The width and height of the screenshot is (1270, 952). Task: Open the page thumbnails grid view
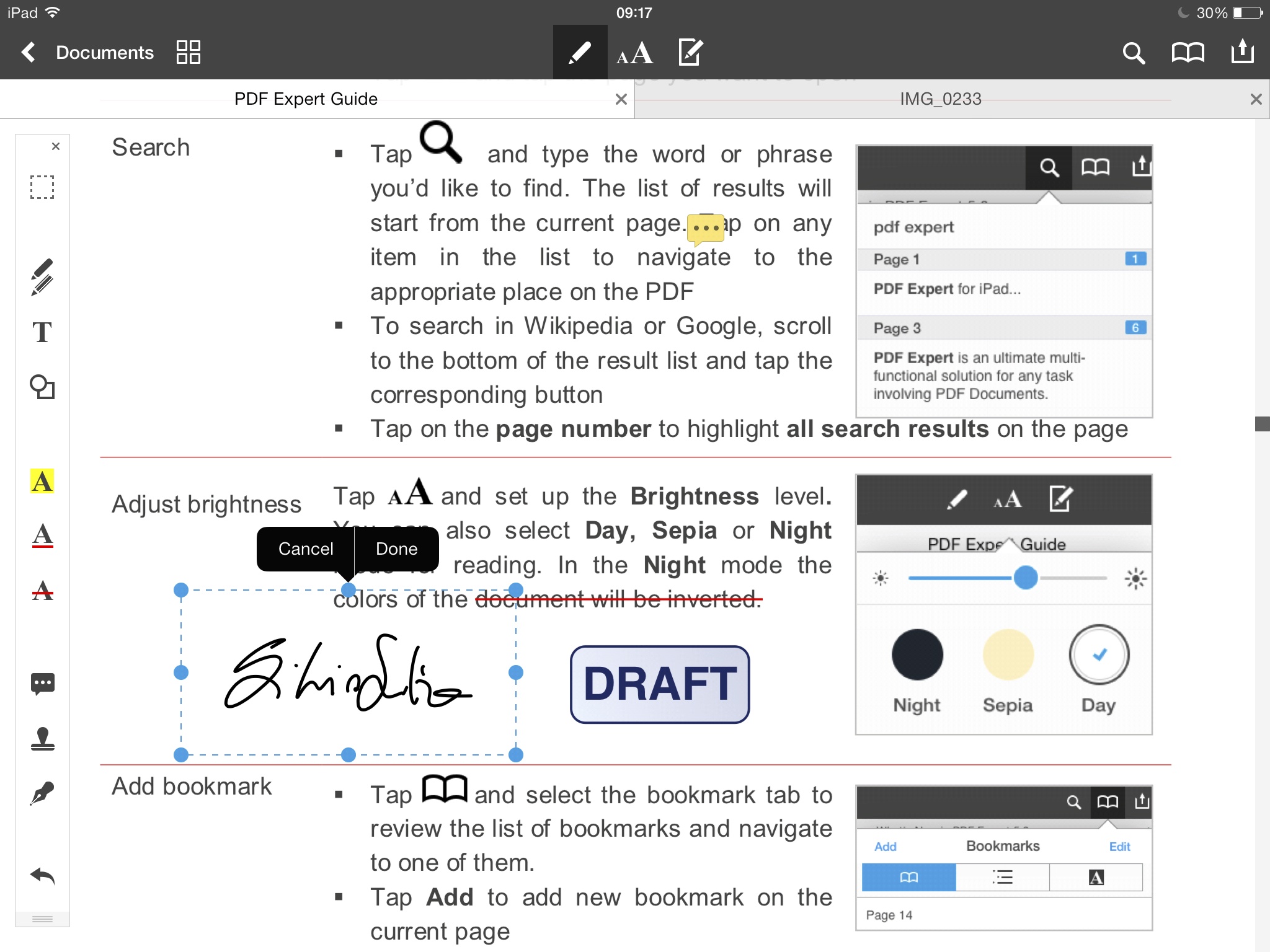(188, 52)
